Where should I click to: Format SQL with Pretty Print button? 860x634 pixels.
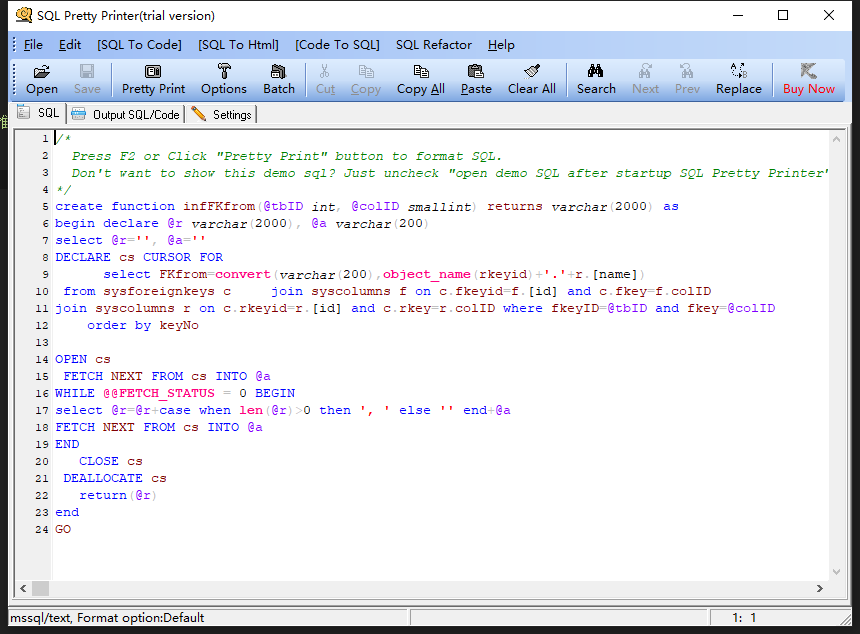[154, 80]
